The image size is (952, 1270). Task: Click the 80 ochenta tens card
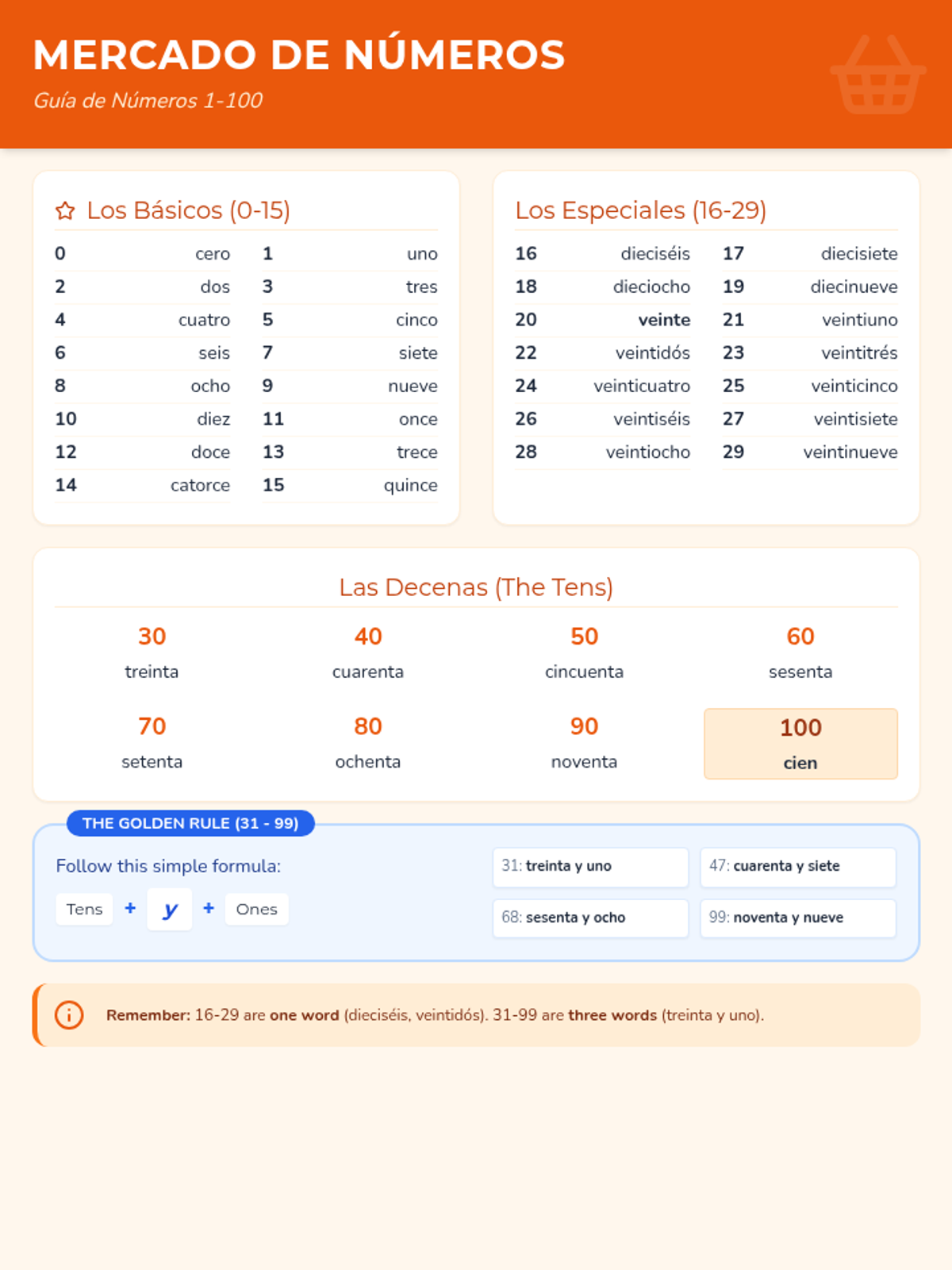tap(368, 743)
